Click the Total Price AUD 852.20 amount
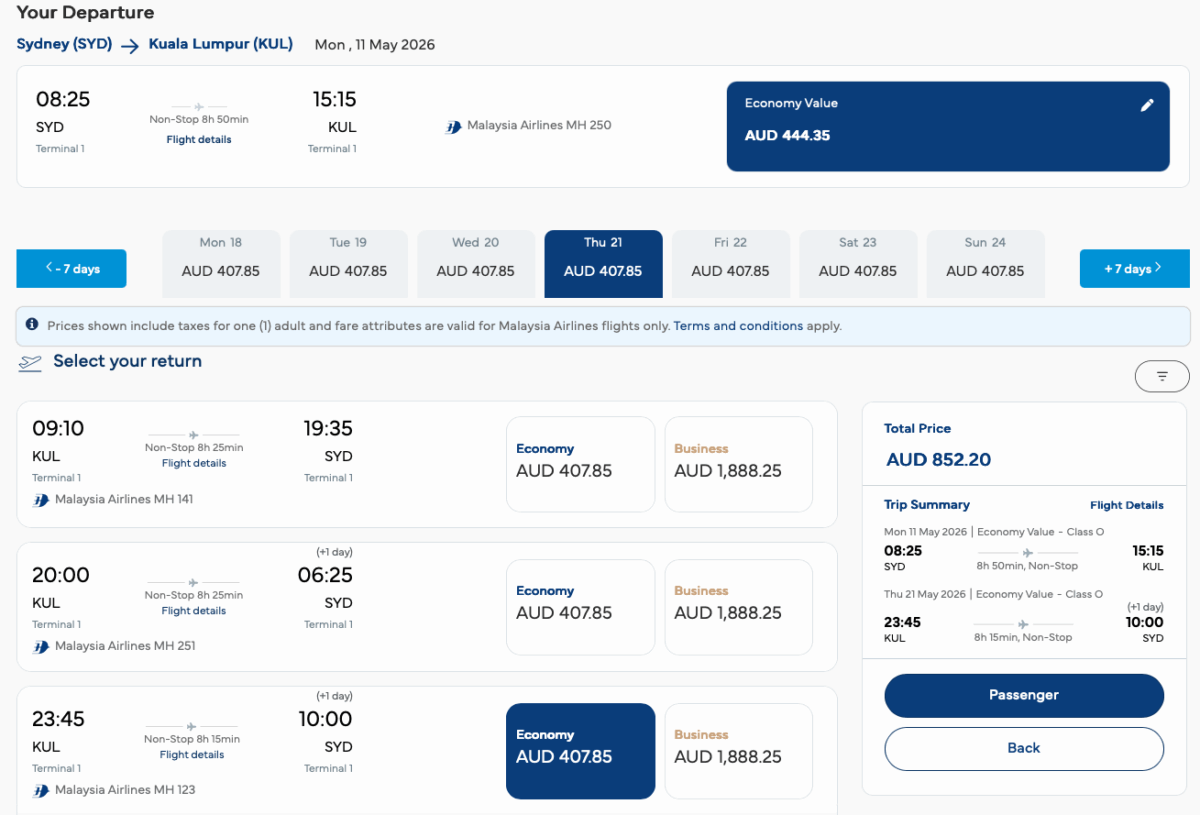Image resolution: width=1200 pixels, height=815 pixels. tap(939, 460)
